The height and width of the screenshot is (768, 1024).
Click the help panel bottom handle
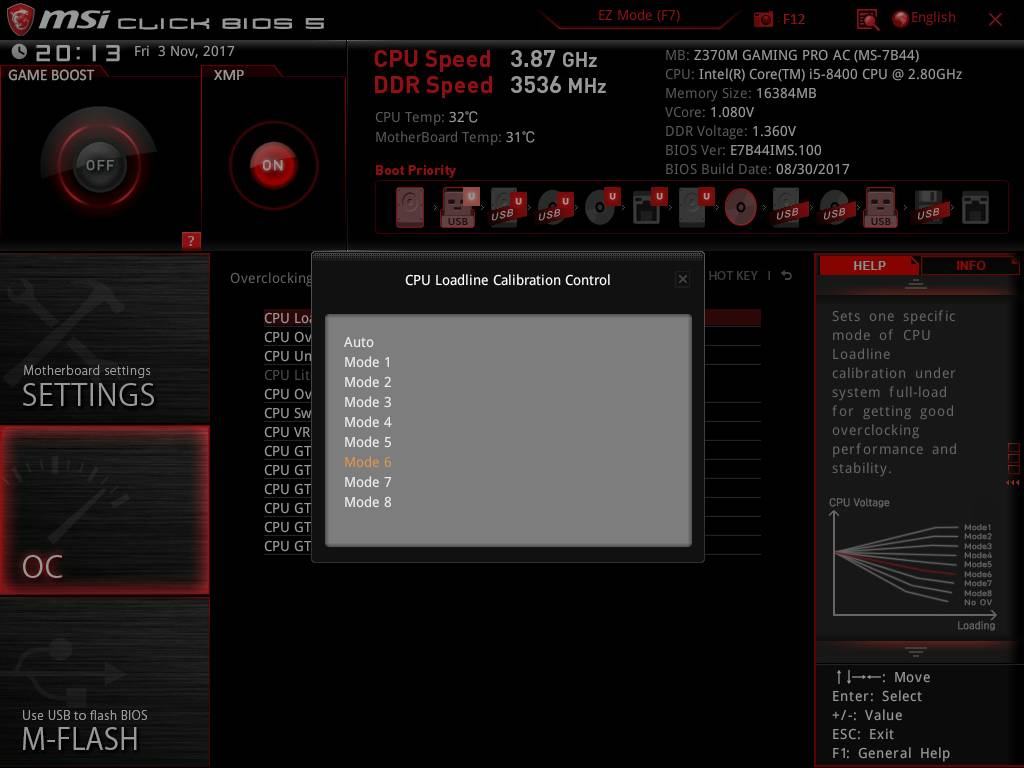[x=916, y=651]
